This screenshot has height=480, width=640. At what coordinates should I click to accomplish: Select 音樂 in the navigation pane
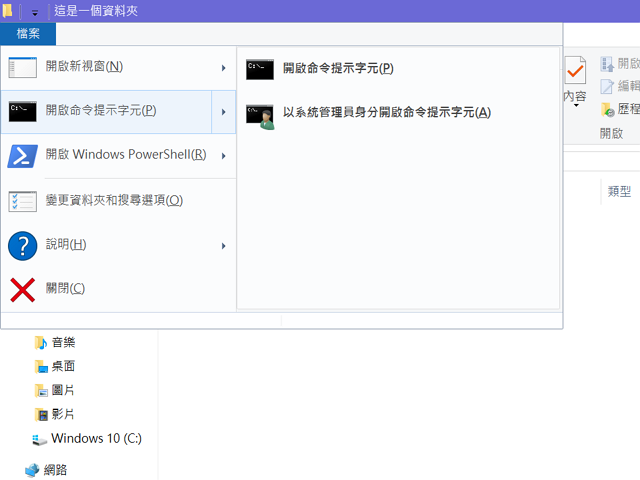(64, 342)
